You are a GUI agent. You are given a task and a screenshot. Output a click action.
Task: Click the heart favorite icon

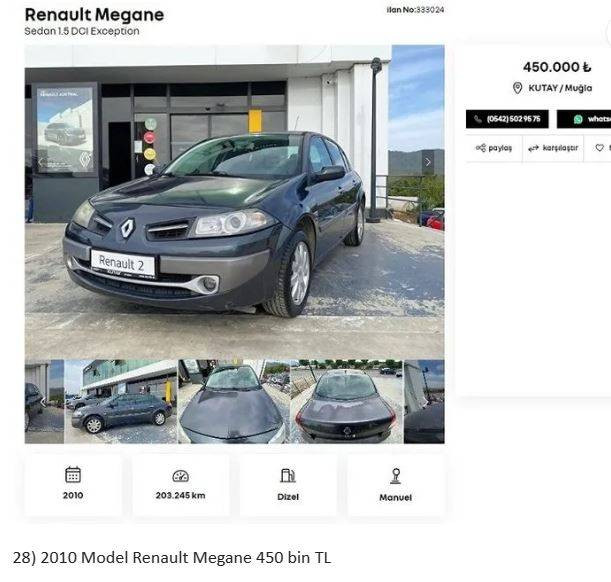tap(599, 148)
